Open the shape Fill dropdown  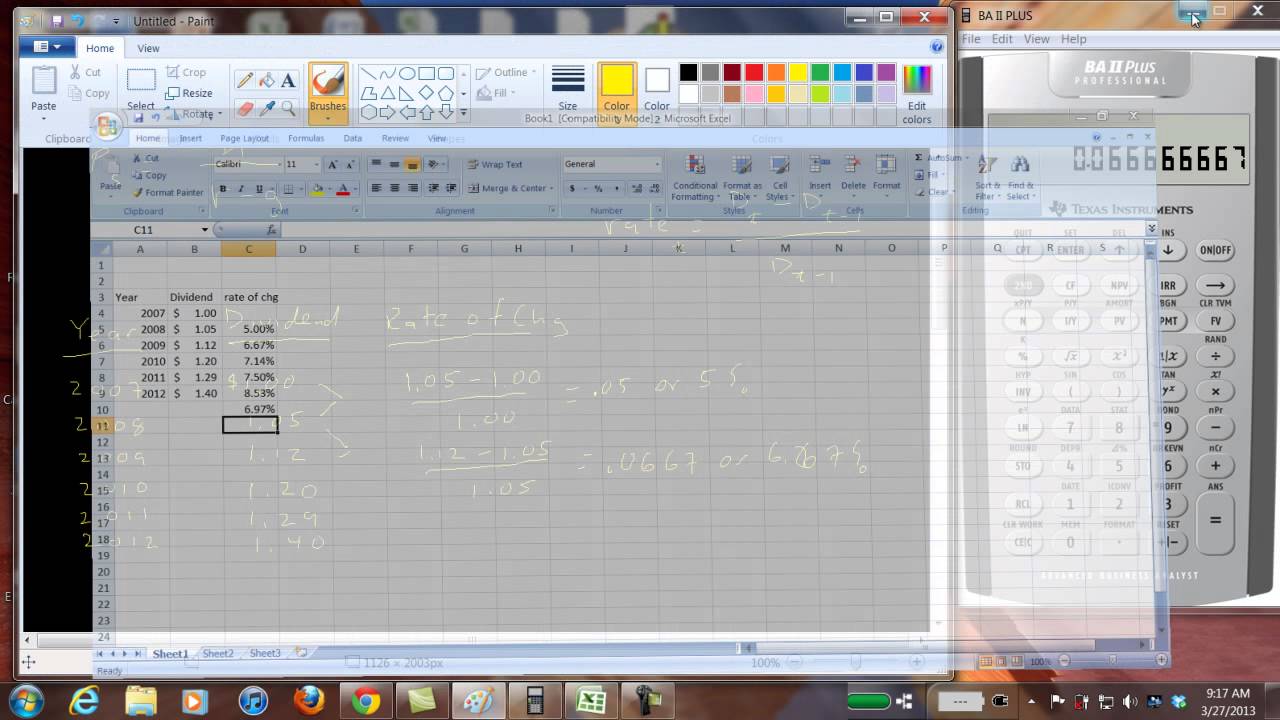(x=497, y=93)
